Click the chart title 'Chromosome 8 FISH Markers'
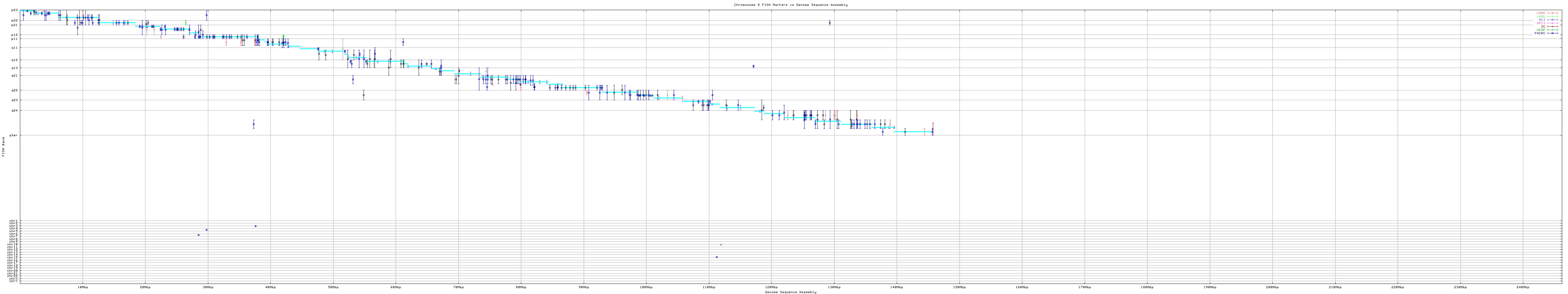 [790, 5]
